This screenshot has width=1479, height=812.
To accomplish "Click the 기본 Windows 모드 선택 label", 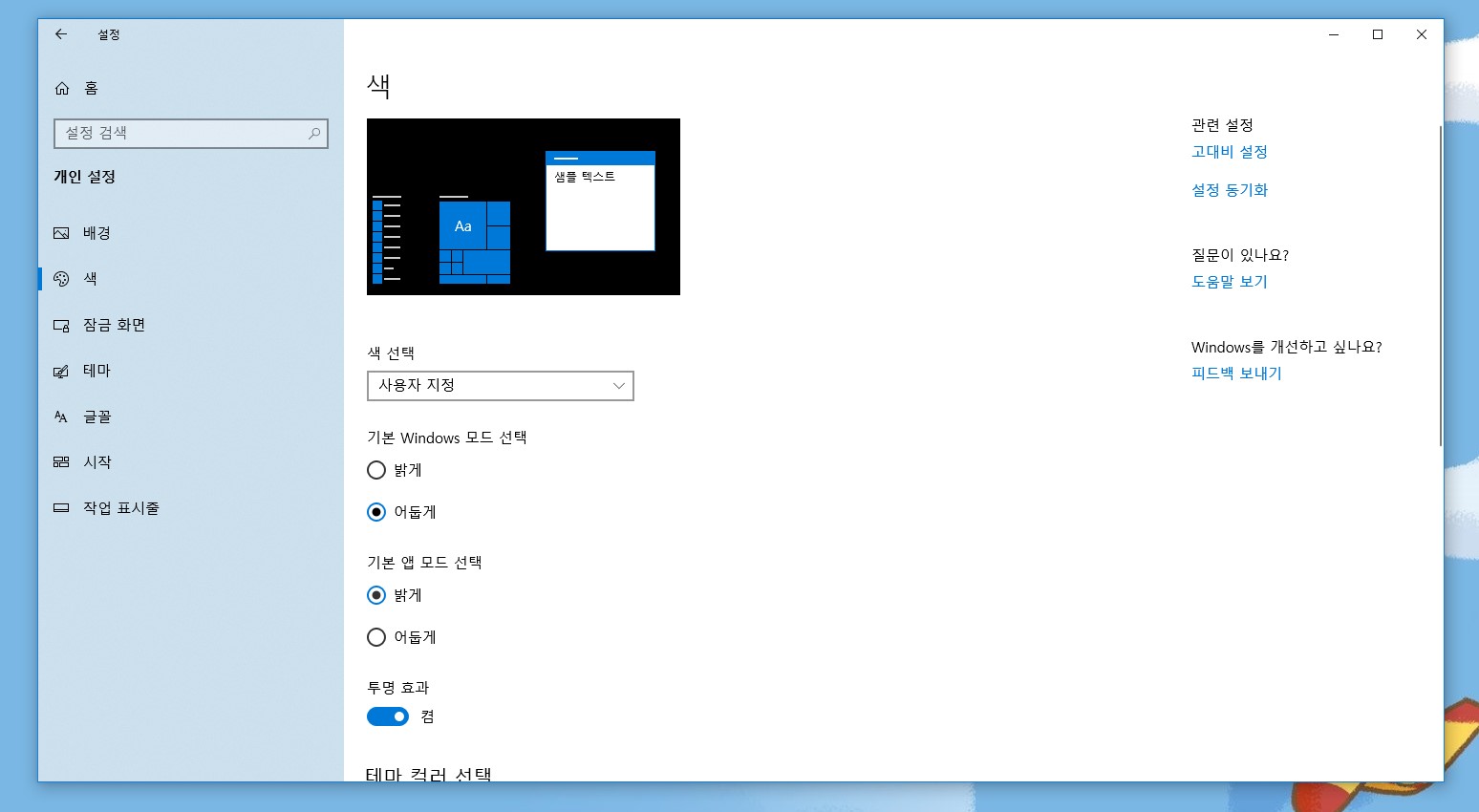I will 447,438.
